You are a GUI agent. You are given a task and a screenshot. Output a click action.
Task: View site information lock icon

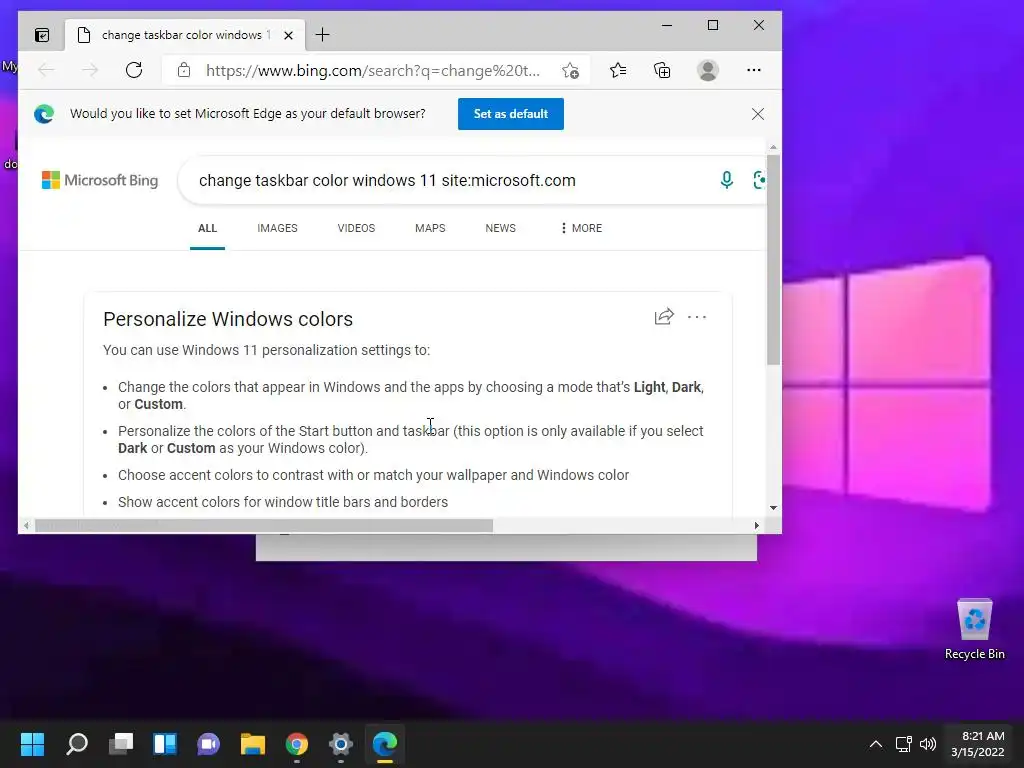[184, 71]
